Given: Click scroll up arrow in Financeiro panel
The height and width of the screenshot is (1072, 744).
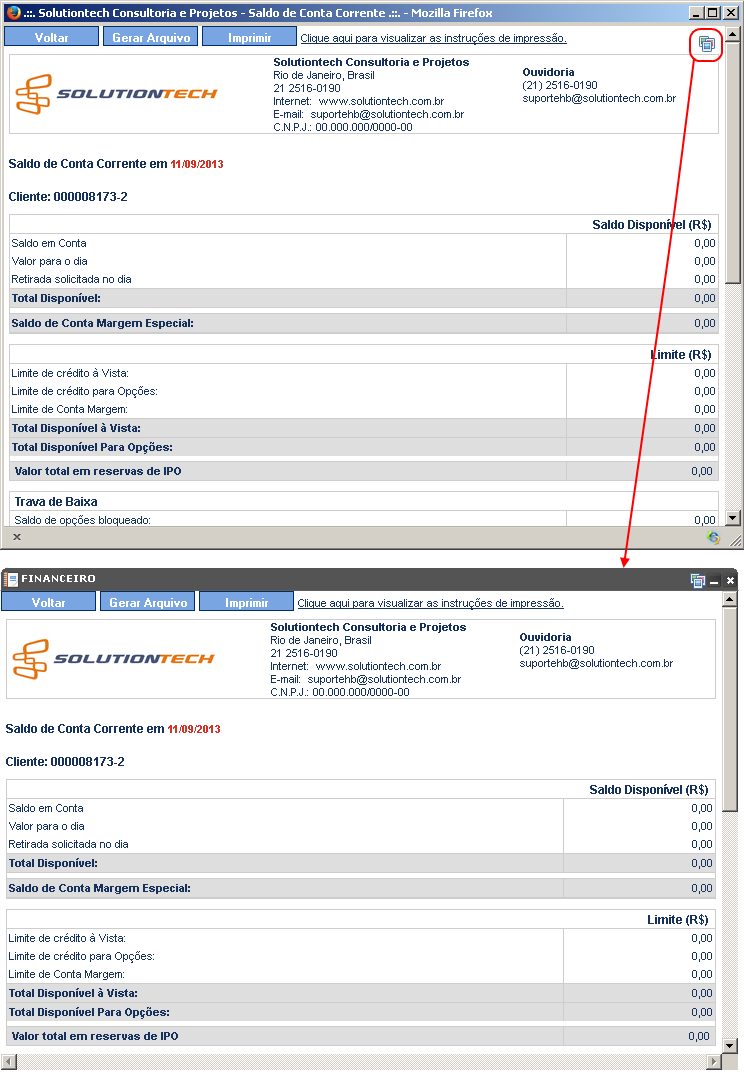Looking at the screenshot, I should (x=730, y=599).
